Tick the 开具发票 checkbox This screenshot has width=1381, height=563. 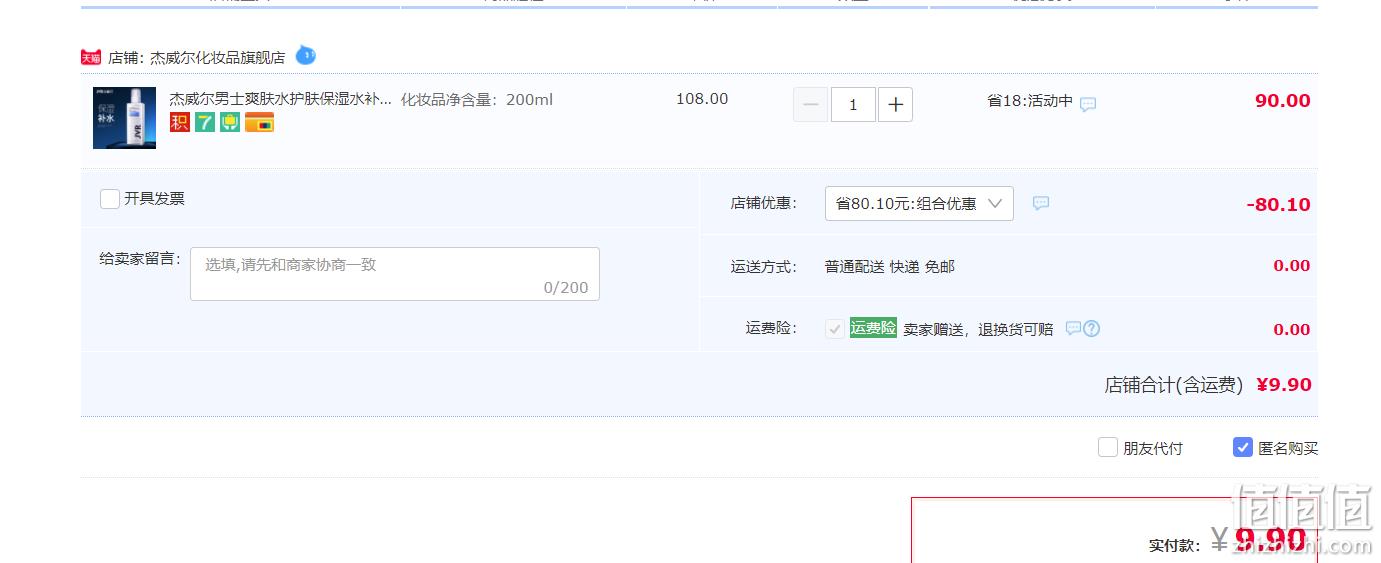pos(110,199)
